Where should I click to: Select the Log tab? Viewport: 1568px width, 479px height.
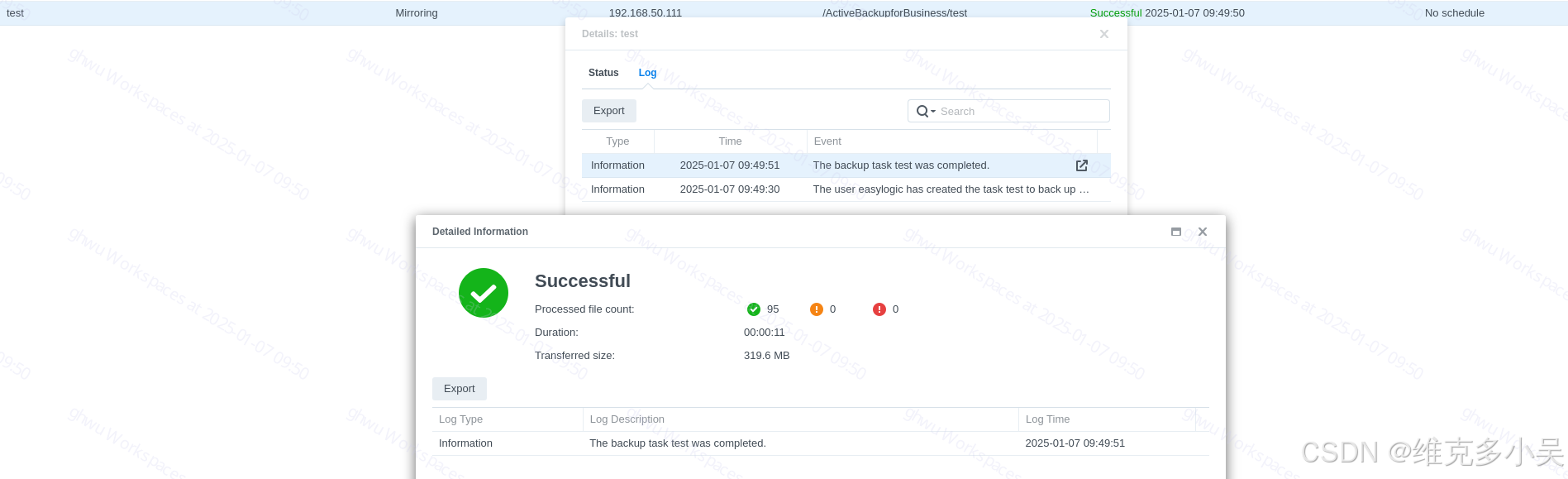click(x=647, y=73)
